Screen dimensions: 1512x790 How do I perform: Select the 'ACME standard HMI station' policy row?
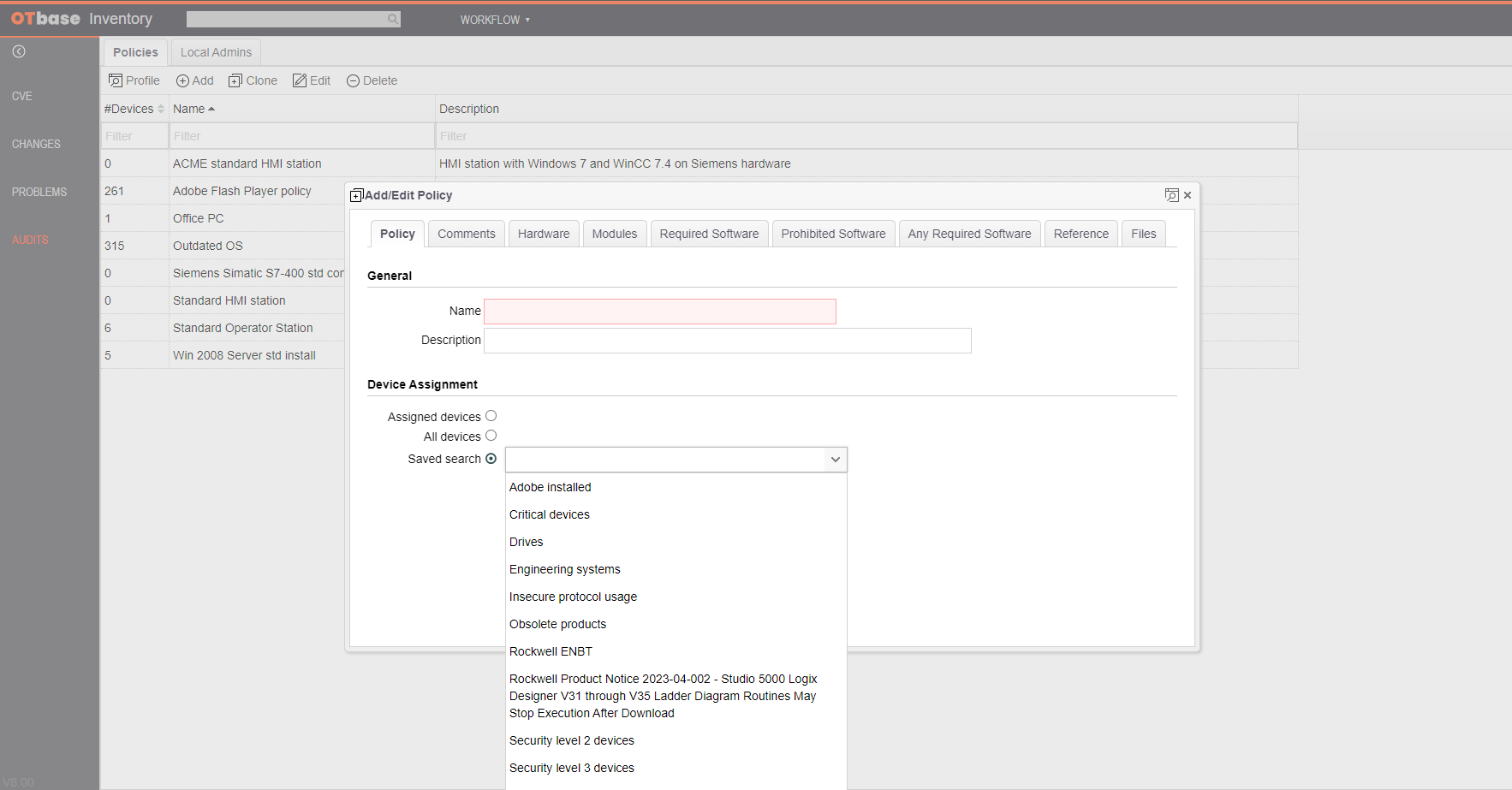point(699,163)
